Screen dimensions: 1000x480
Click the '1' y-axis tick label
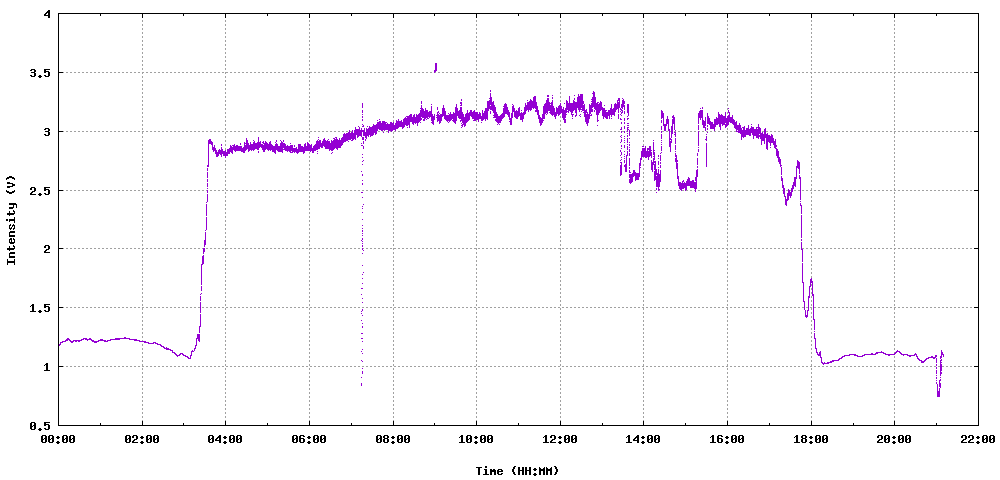coord(48,367)
